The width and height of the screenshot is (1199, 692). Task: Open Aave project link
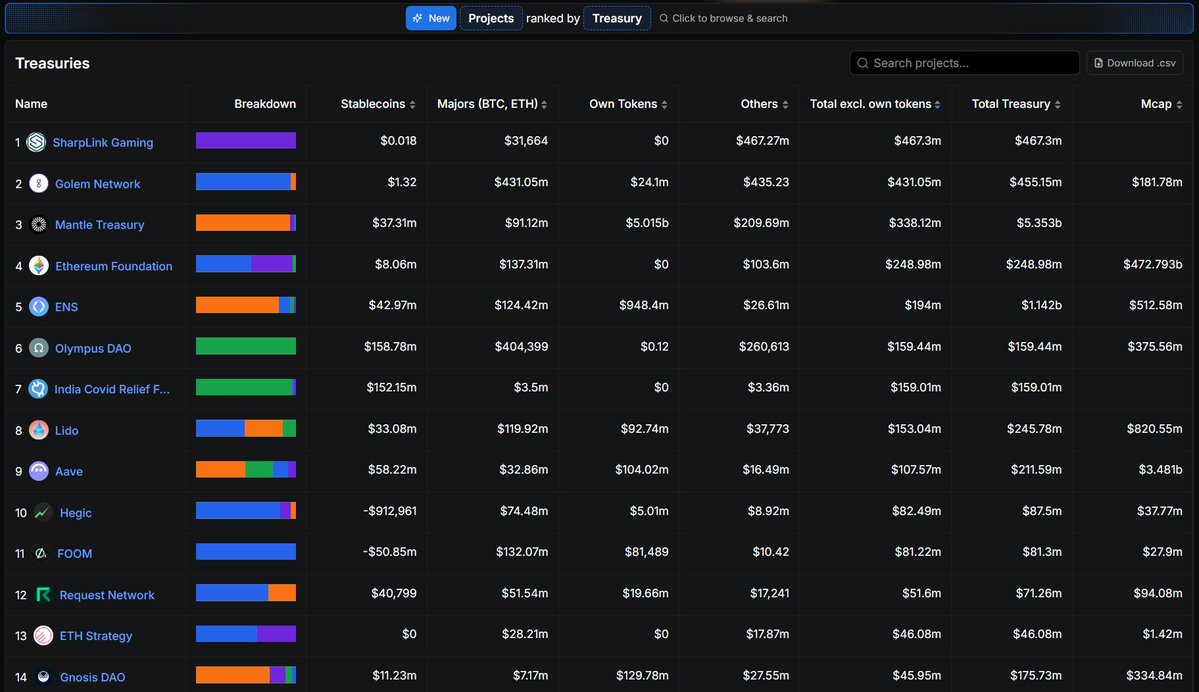click(x=68, y=472)
